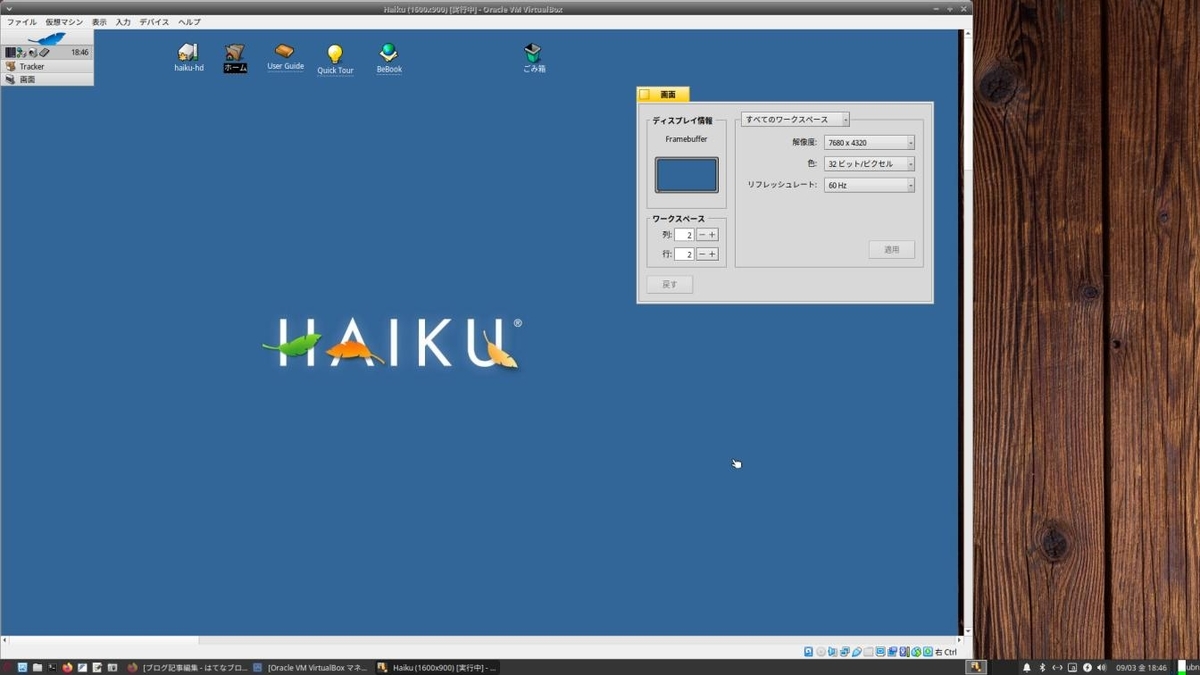
Task: Open the Firefox launcher in host taskbar
Action: click(x=67, y=667)
